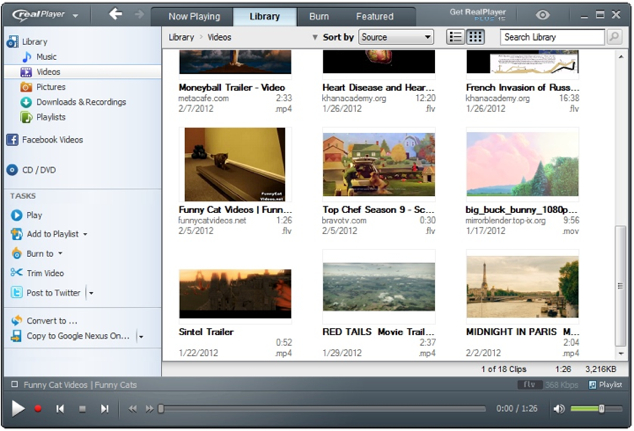Screen dimensions: 634x431
Task: Stop playback with the Stop button
Action: [x=82, y=409]
